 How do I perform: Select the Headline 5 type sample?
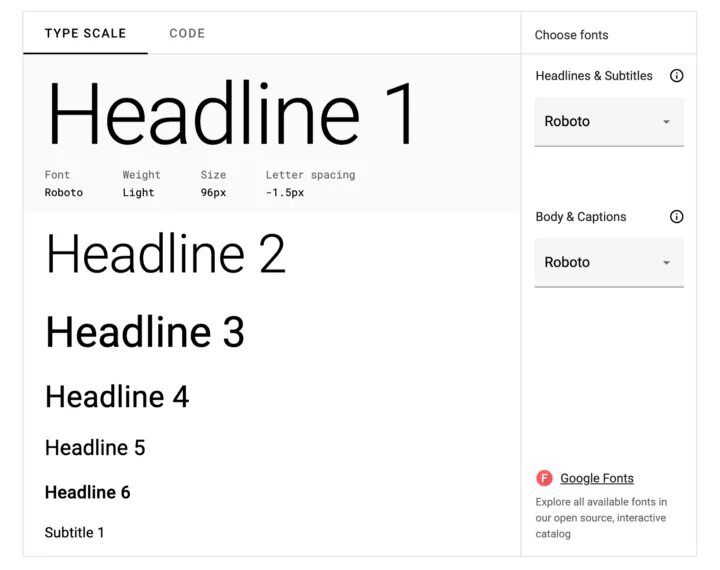coord(95,448)
